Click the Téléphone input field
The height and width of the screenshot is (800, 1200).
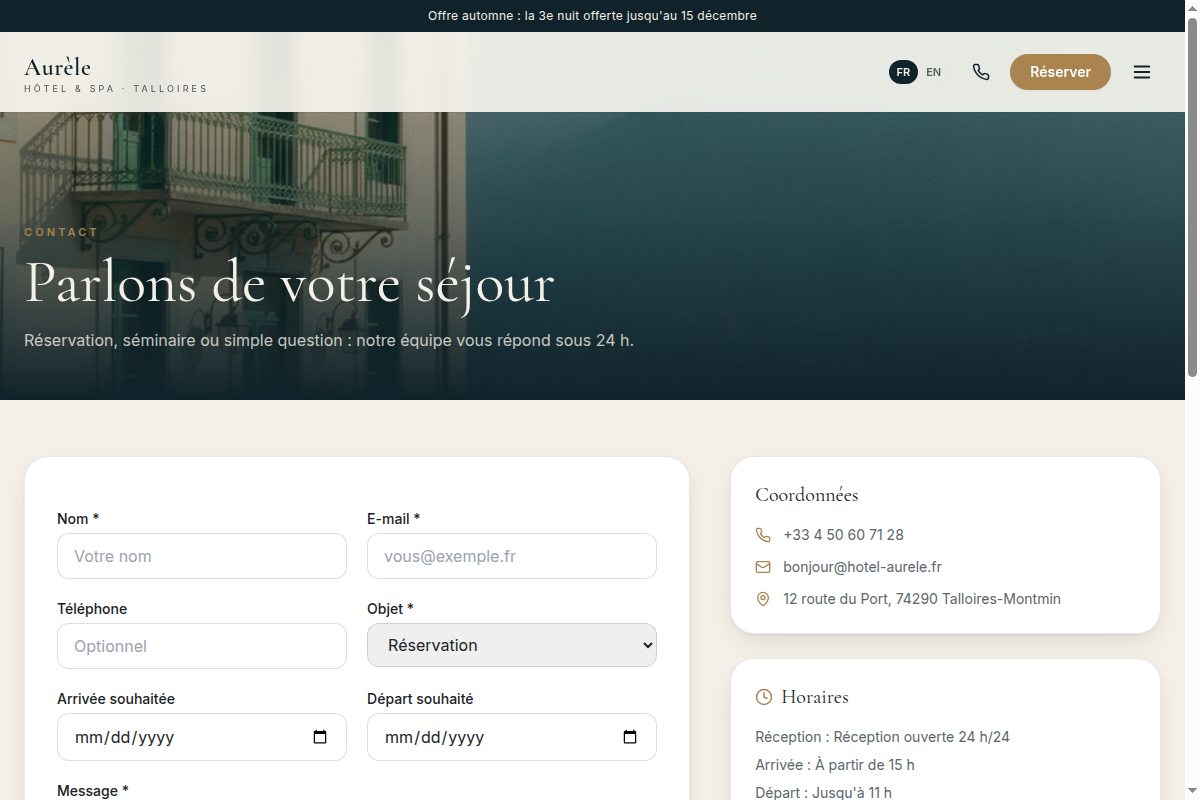tap(202, 646)
